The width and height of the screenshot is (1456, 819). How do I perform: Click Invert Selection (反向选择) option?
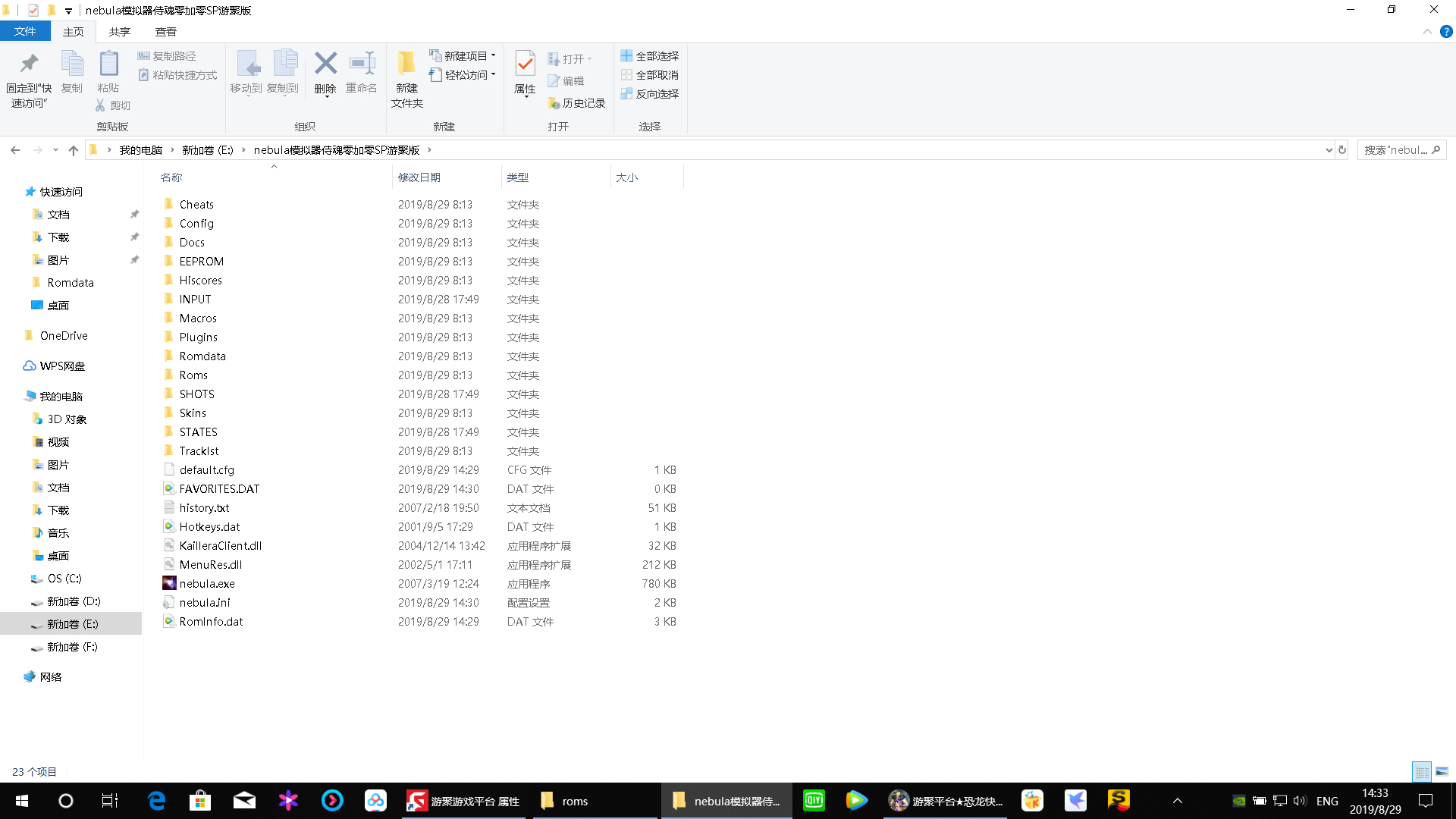649,94
